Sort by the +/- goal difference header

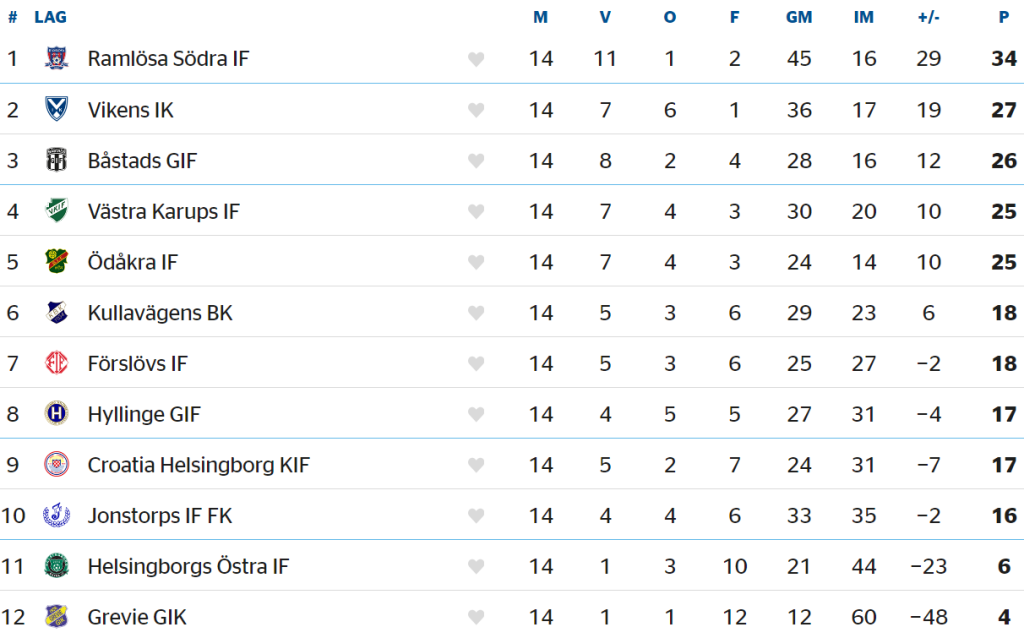929,17
